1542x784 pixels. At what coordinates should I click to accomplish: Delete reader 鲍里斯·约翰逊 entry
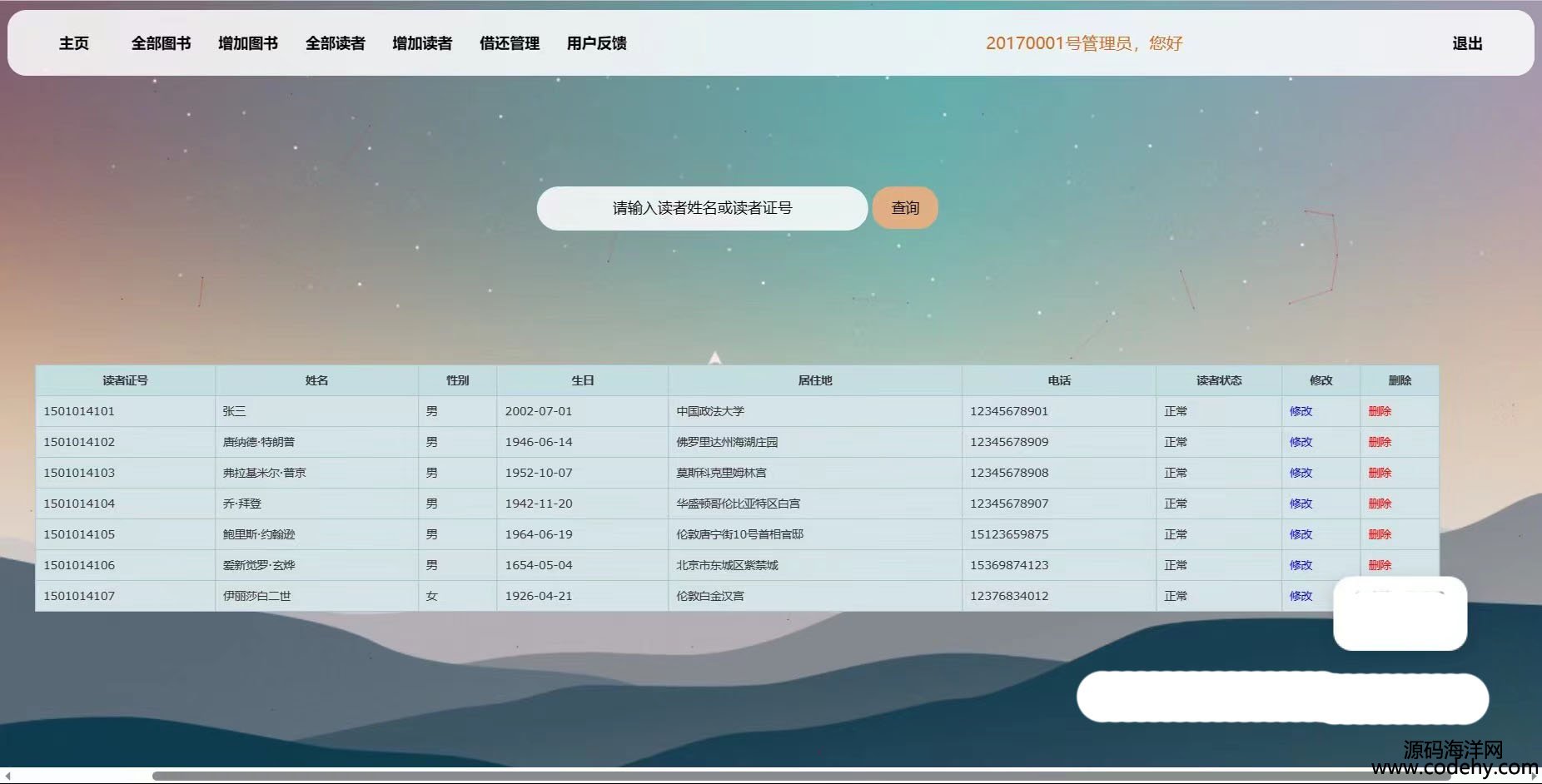(1380, 534)
